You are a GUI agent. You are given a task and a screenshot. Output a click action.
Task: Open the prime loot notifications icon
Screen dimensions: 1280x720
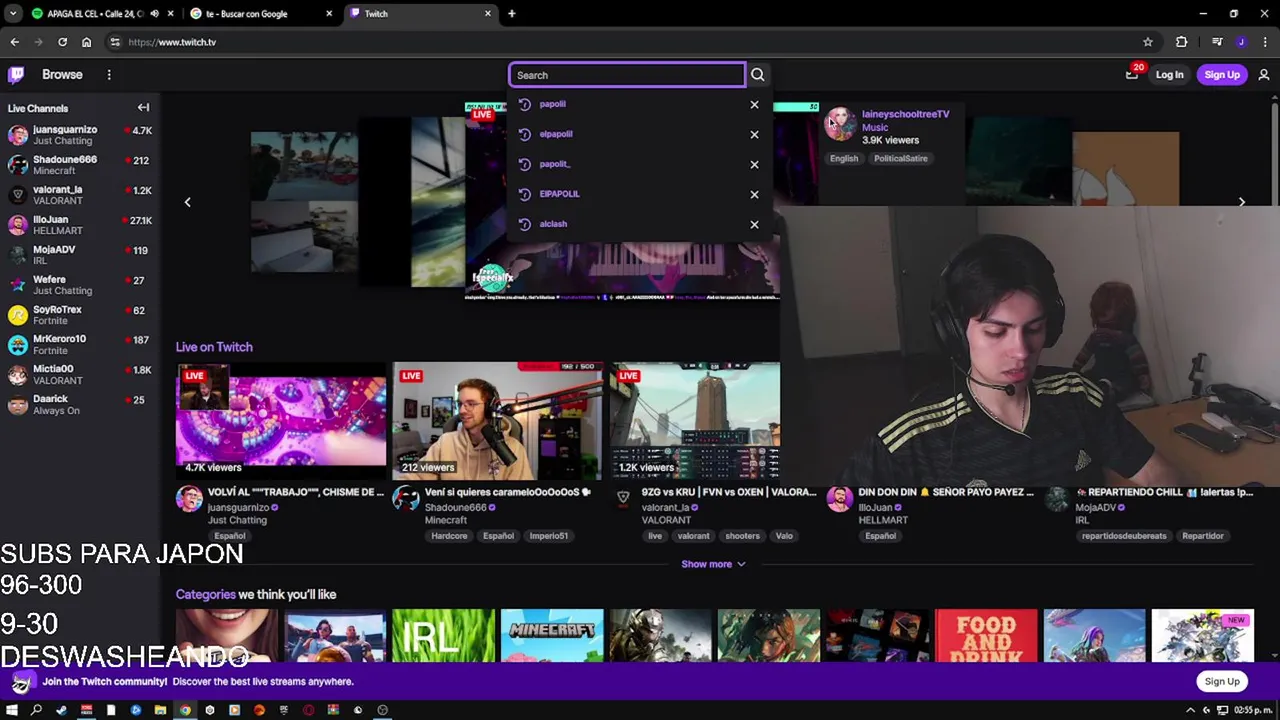[1132, 74]
